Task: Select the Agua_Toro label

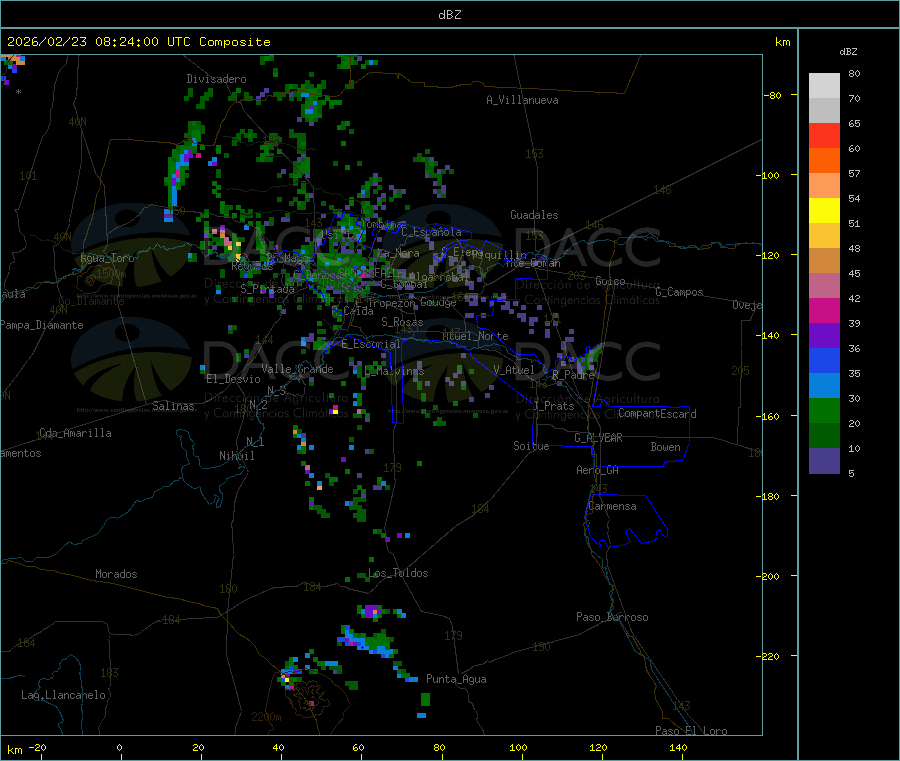Action: coord(107,258)
